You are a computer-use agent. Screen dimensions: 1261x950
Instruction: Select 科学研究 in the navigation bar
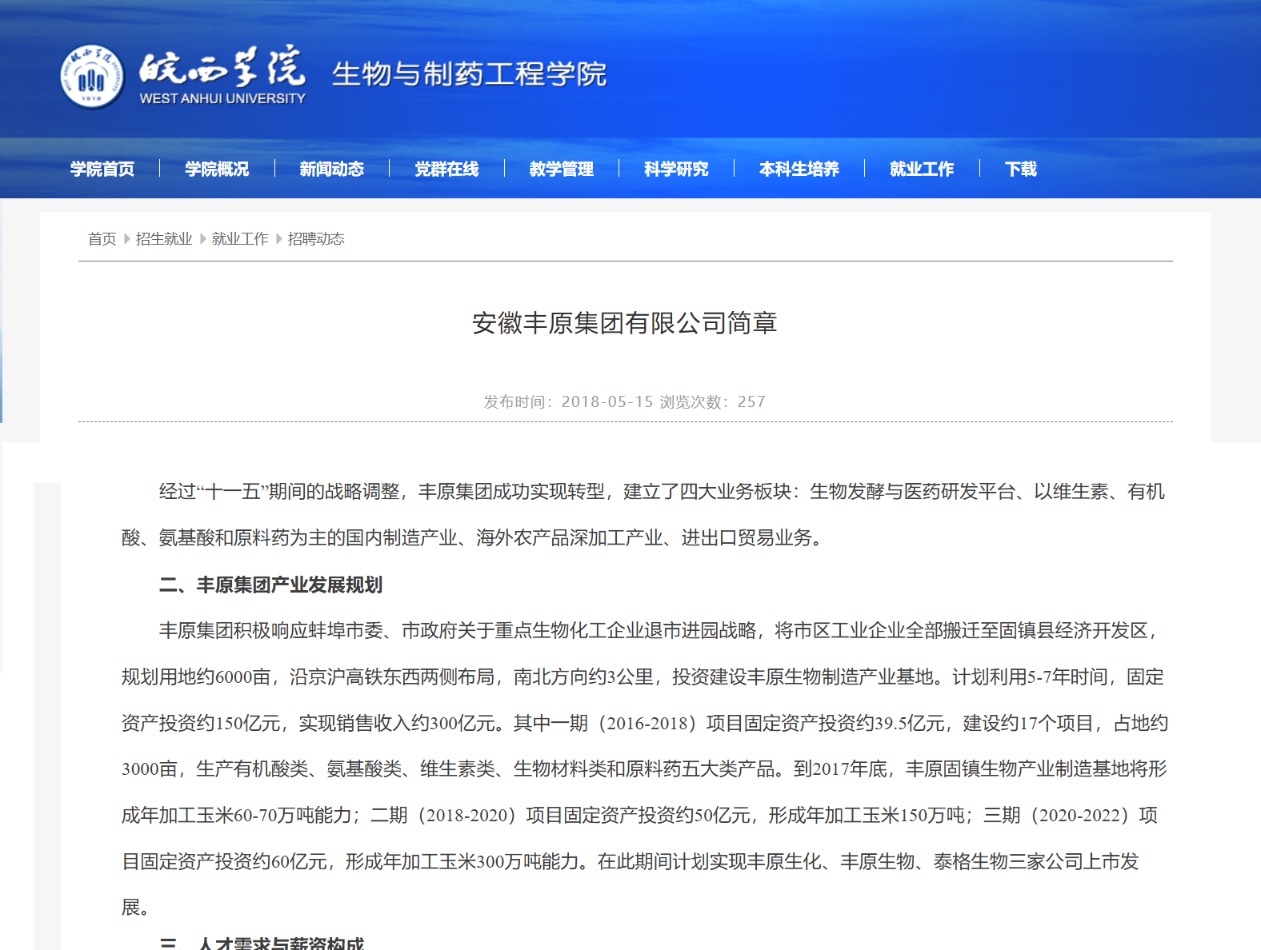click(677, 169)
